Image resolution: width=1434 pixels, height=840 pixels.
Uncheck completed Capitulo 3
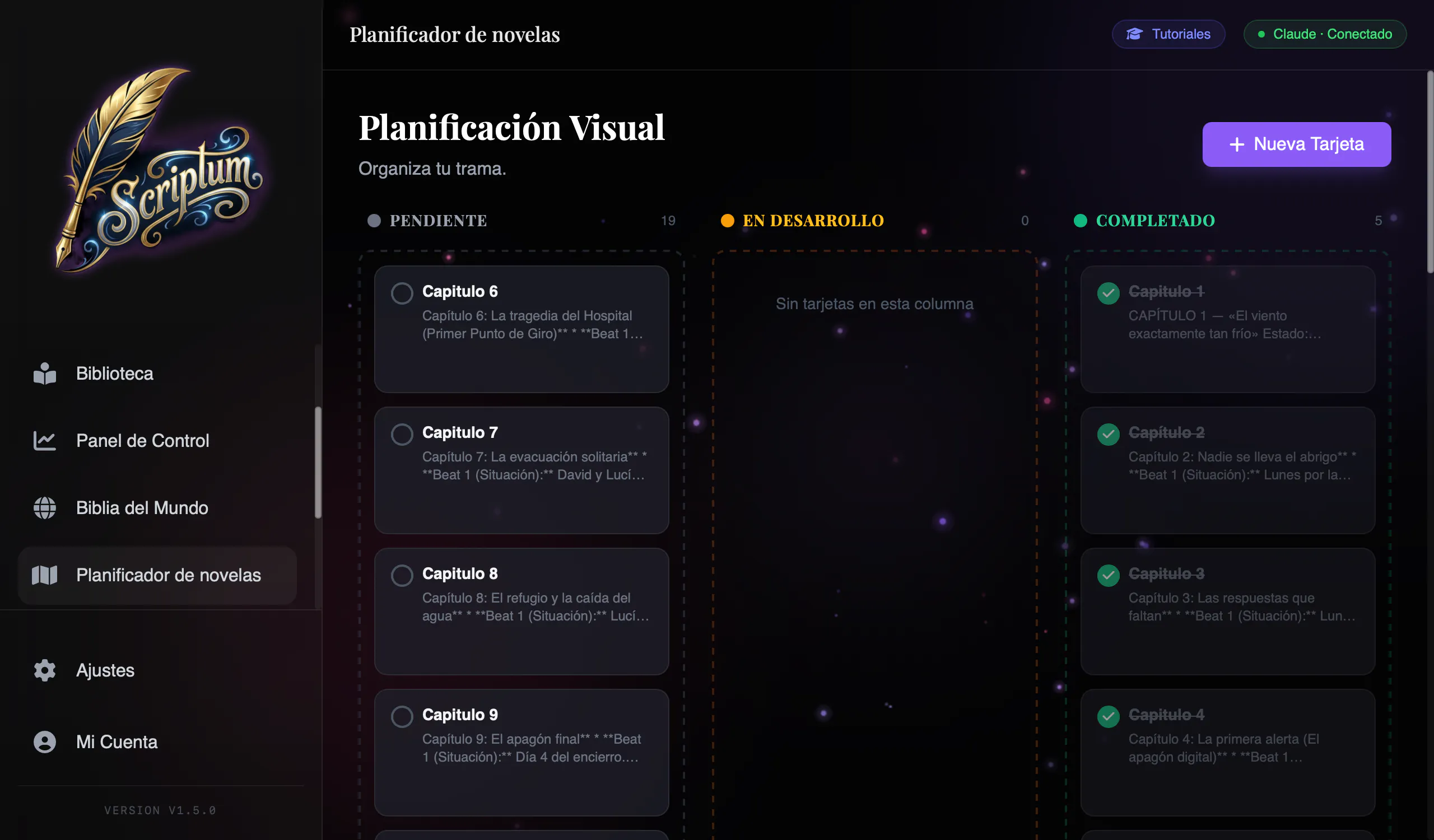click(1108, 576)
